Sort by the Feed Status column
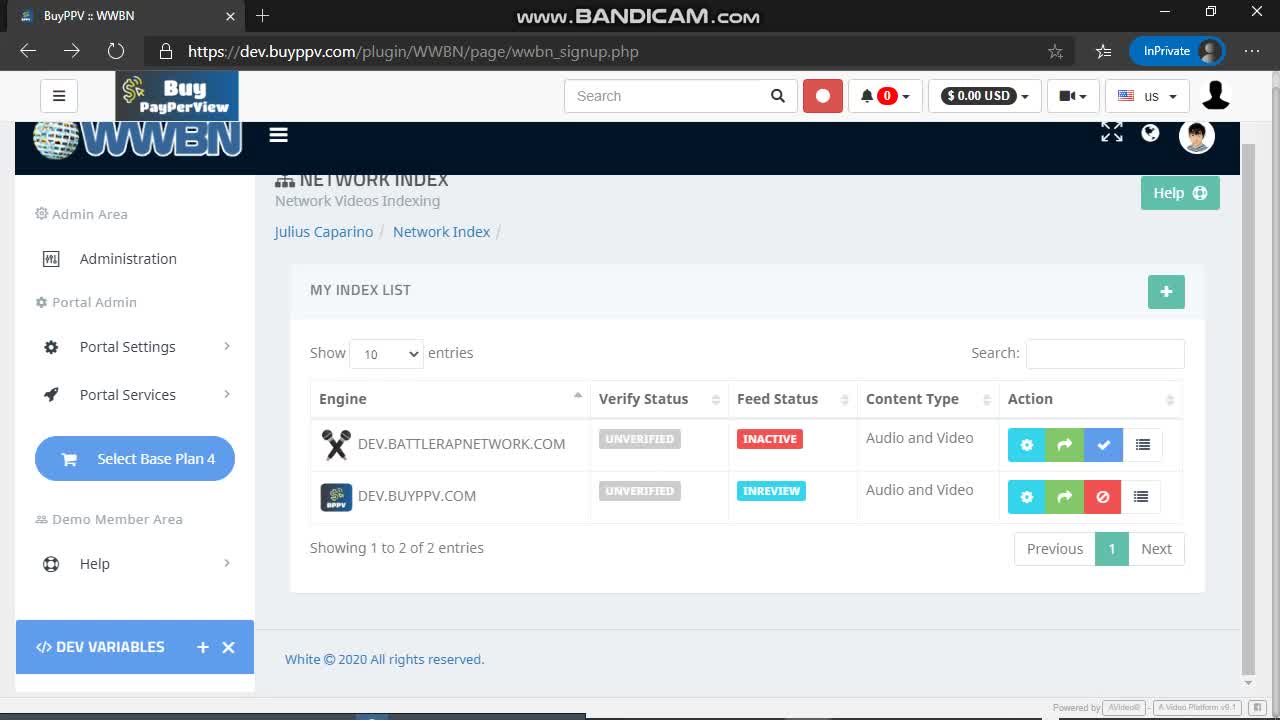 [793, 399]
